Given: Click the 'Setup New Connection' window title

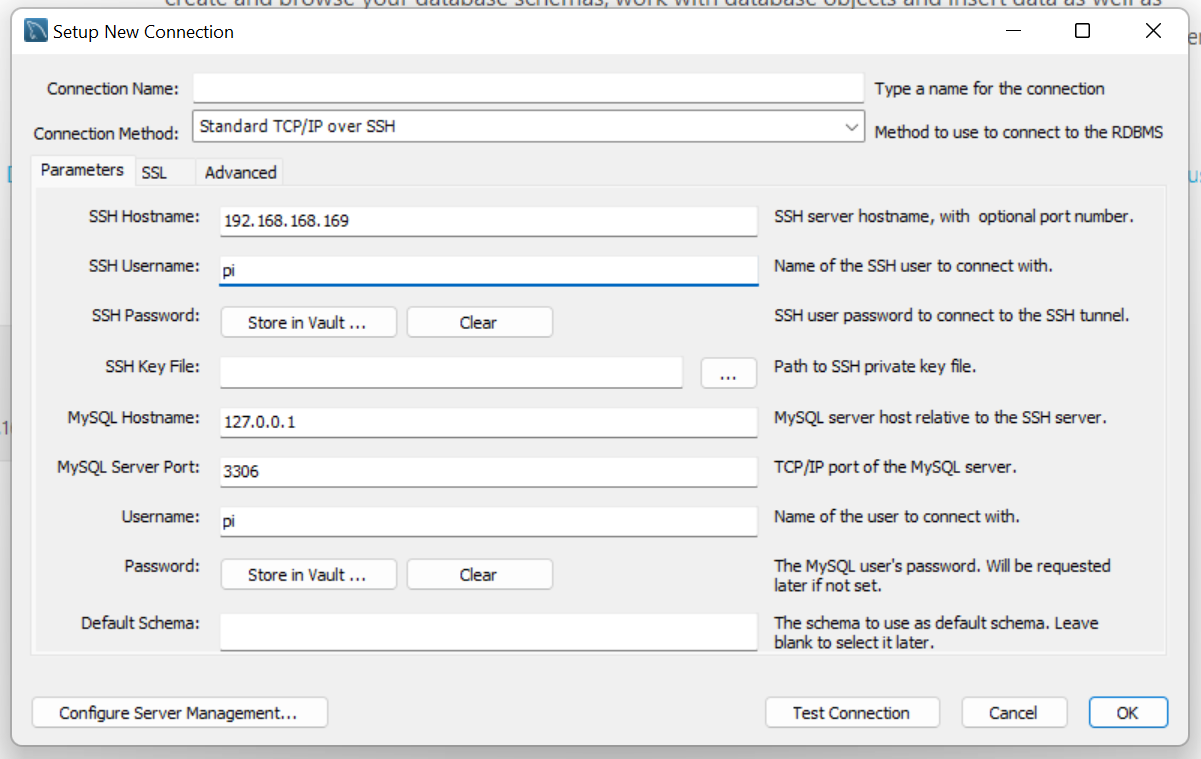Looking at the screenshot, I should pyautogui.click(x=143, y=32).
